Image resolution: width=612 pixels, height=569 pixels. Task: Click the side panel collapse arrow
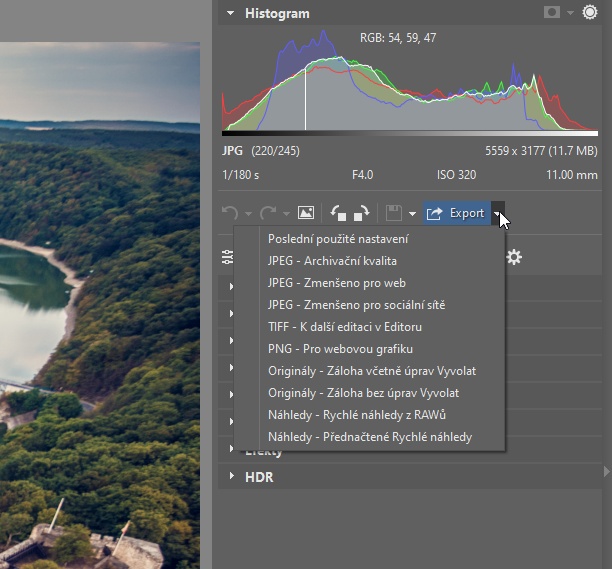607,471
